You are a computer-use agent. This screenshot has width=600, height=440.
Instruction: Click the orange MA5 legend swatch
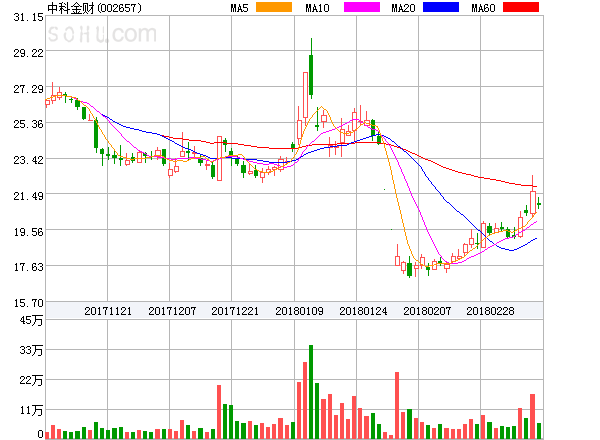coord(274,7)
